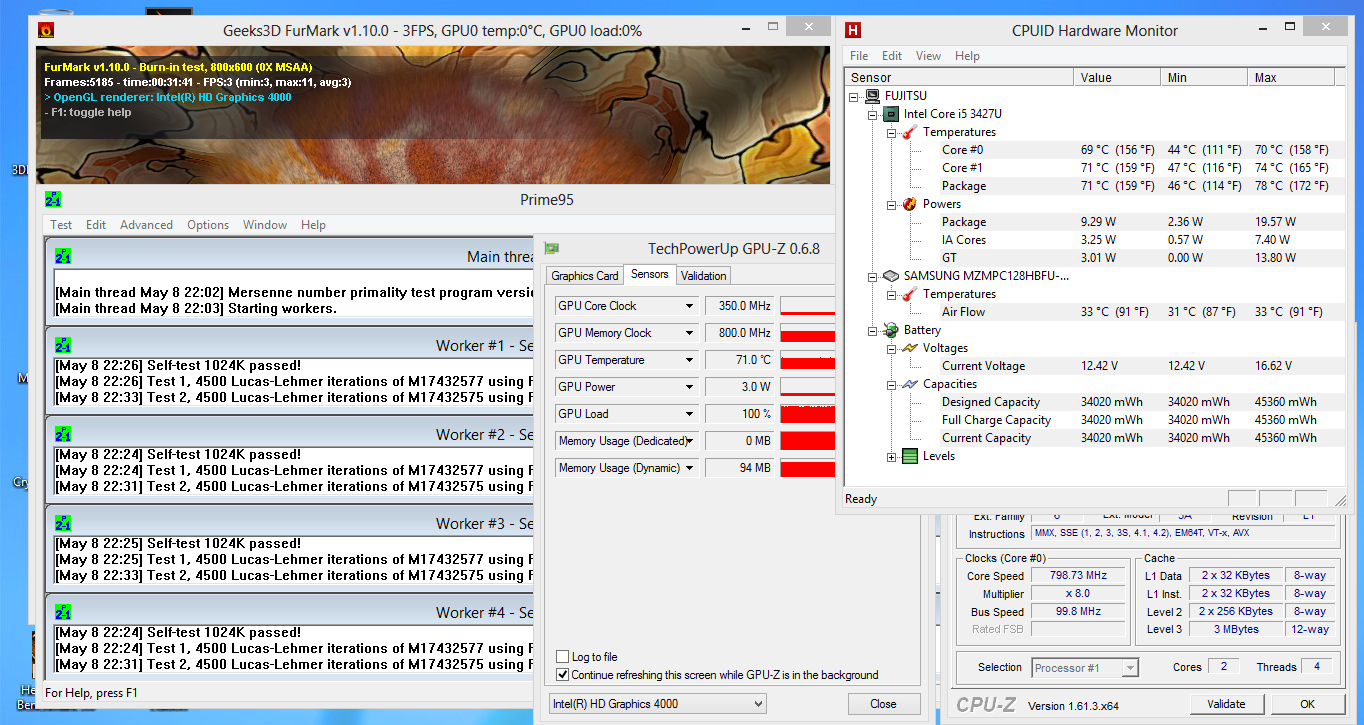The width and height of the screenshot is (1364, 725).
Task: Click the CPU-Z Validate button
Action: (1225, 704)
